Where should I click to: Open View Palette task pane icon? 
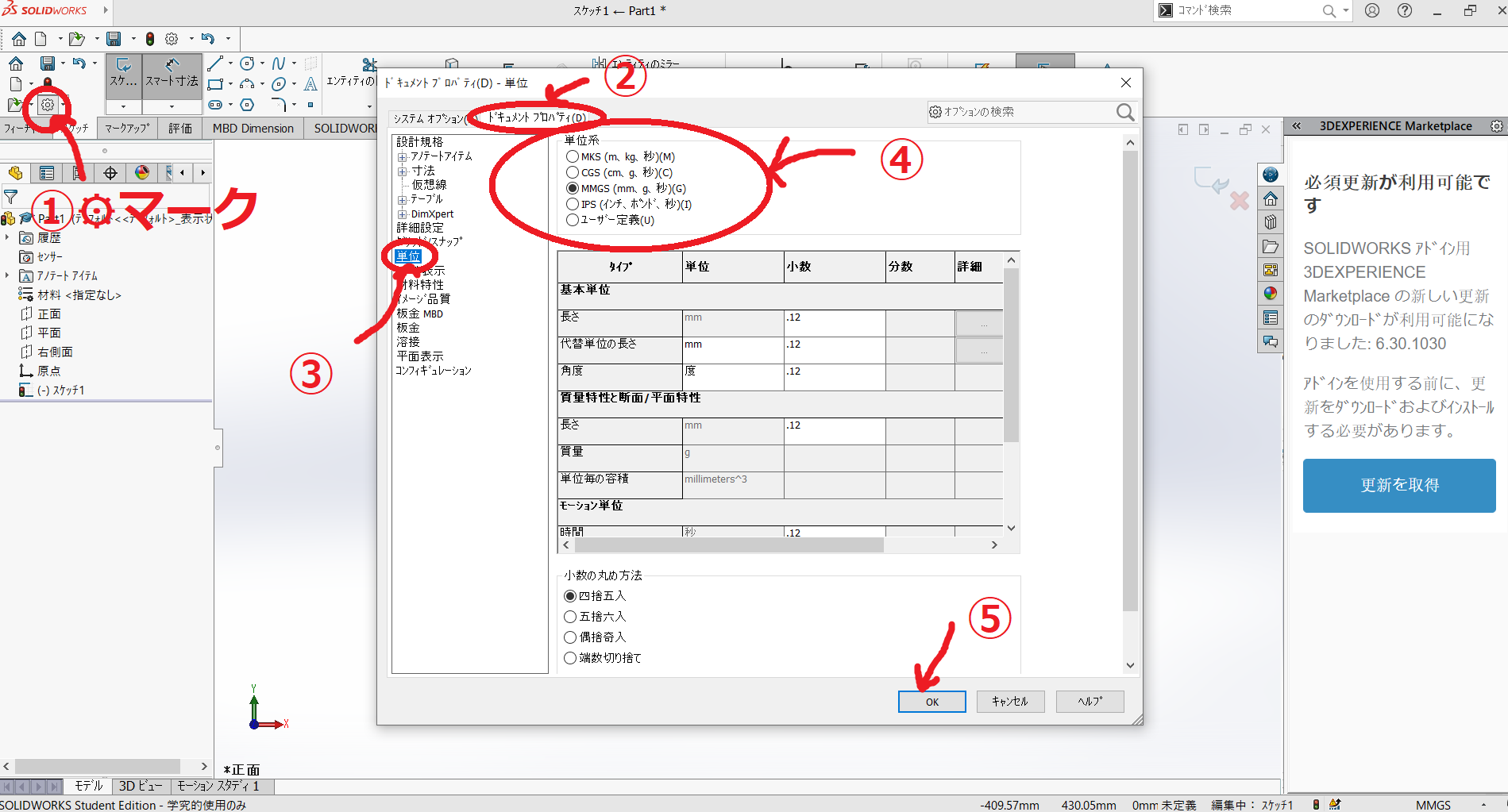[1271, 270]
